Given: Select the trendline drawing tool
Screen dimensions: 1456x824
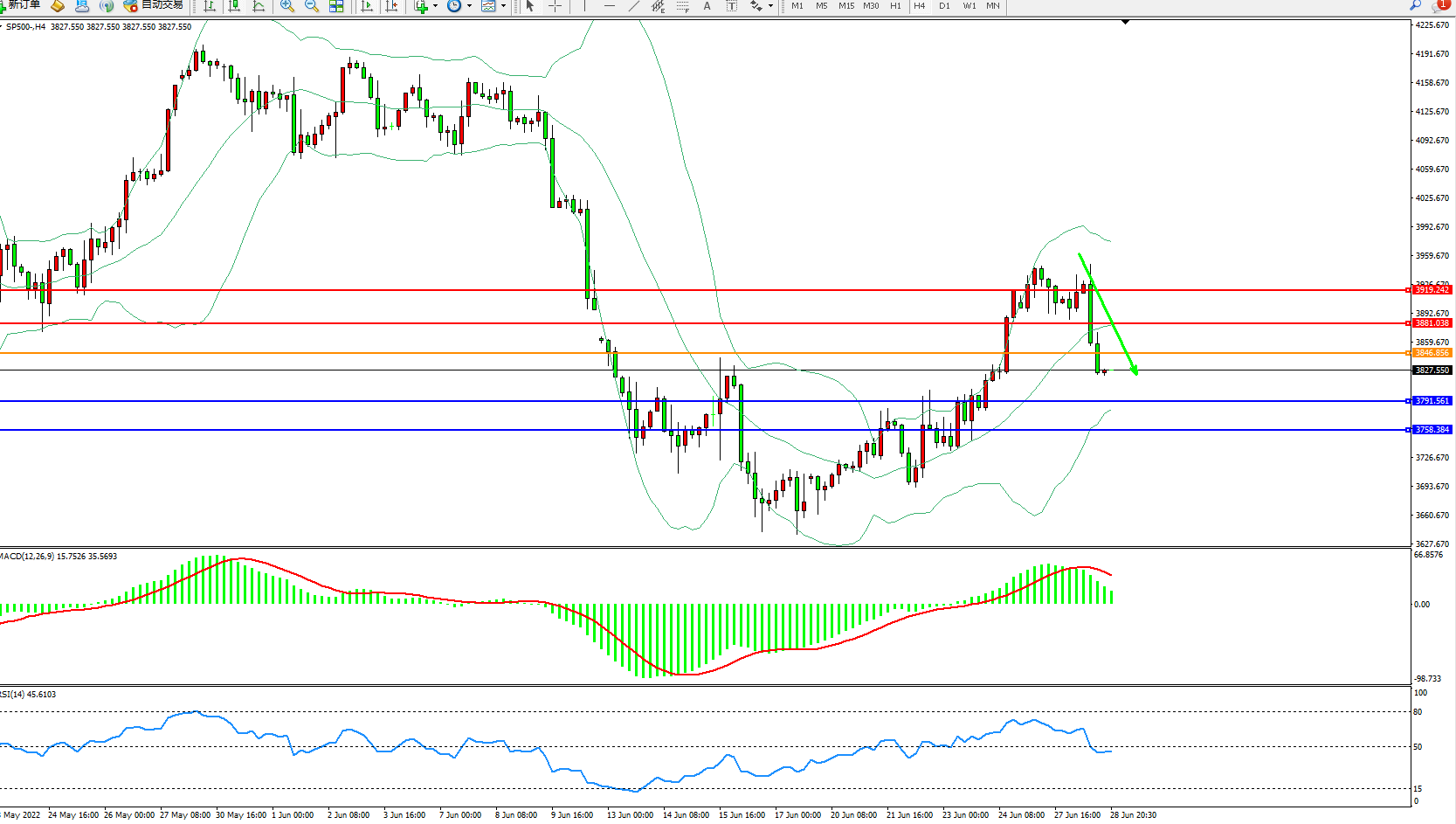Looking at the screenshot, I should tap(634, 6).
